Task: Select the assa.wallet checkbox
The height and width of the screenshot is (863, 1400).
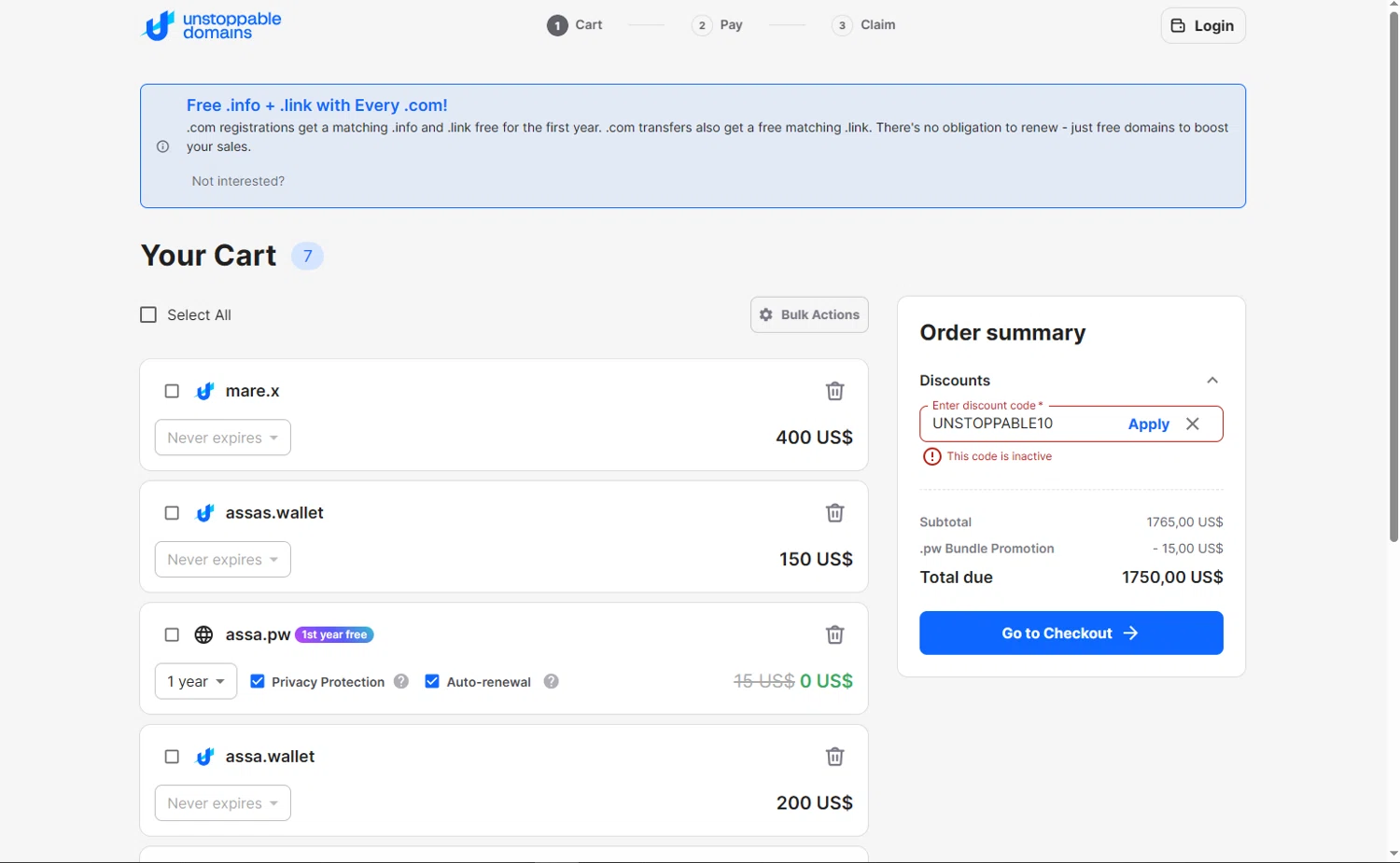Action: click(172, 757)
